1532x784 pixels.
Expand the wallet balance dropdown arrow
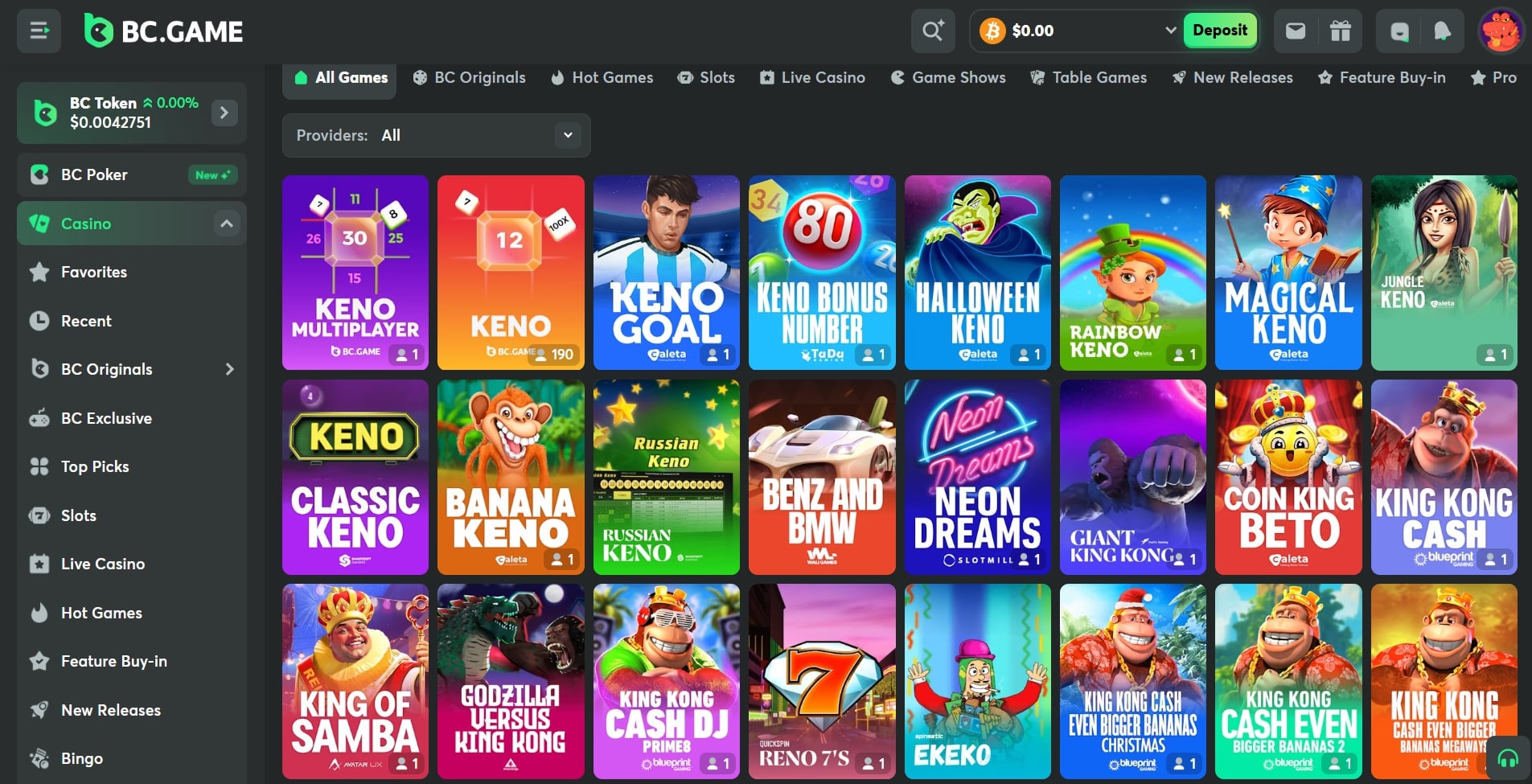click(1171, 31)
